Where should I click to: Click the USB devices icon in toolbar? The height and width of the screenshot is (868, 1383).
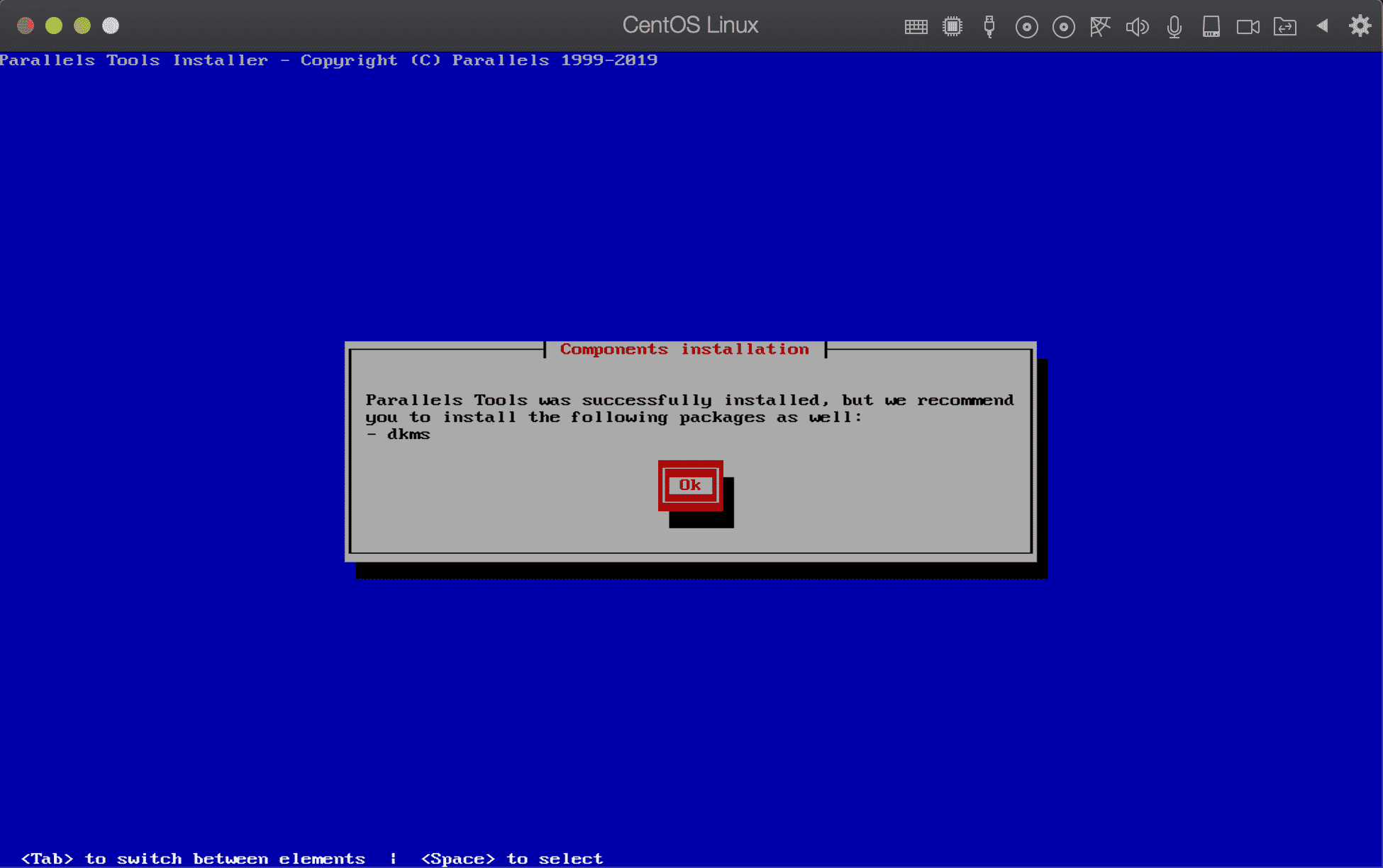[x=989, y=25]
